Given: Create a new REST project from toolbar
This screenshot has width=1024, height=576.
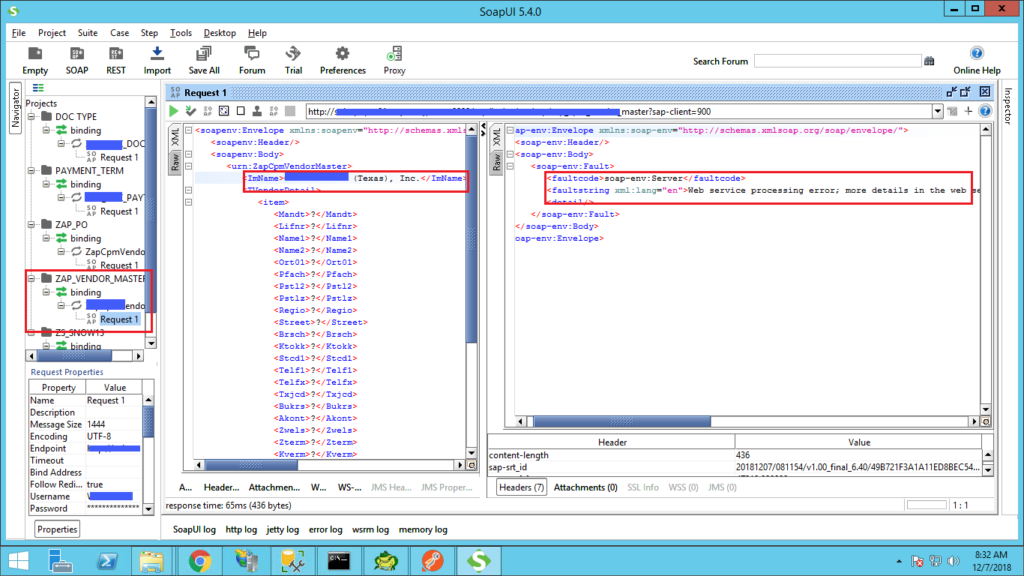Looking at the screenshot, I should pos(116,60).
